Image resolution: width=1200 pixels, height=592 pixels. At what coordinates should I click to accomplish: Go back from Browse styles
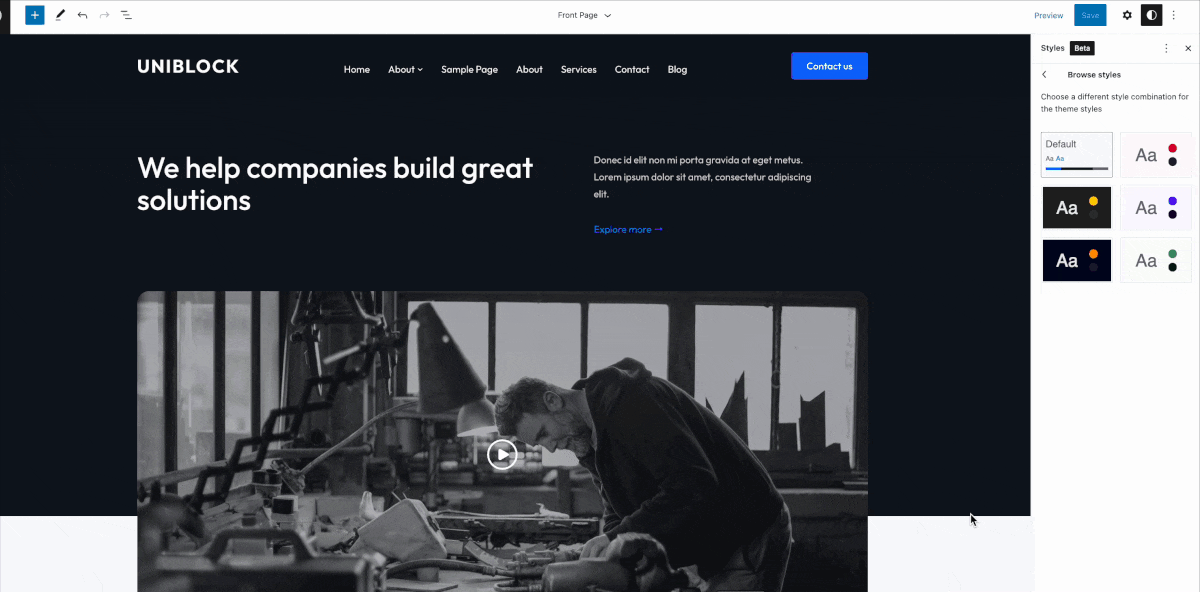[1045, 75]
